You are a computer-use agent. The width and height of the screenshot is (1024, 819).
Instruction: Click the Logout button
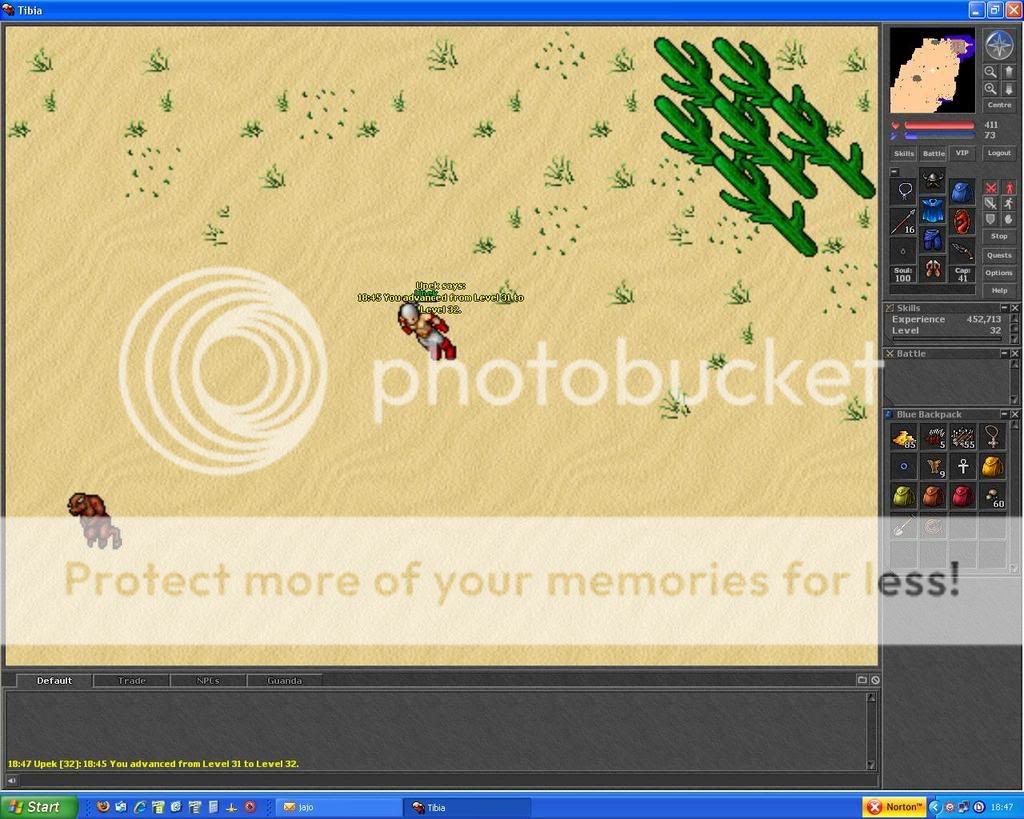(x=999, y=153)
